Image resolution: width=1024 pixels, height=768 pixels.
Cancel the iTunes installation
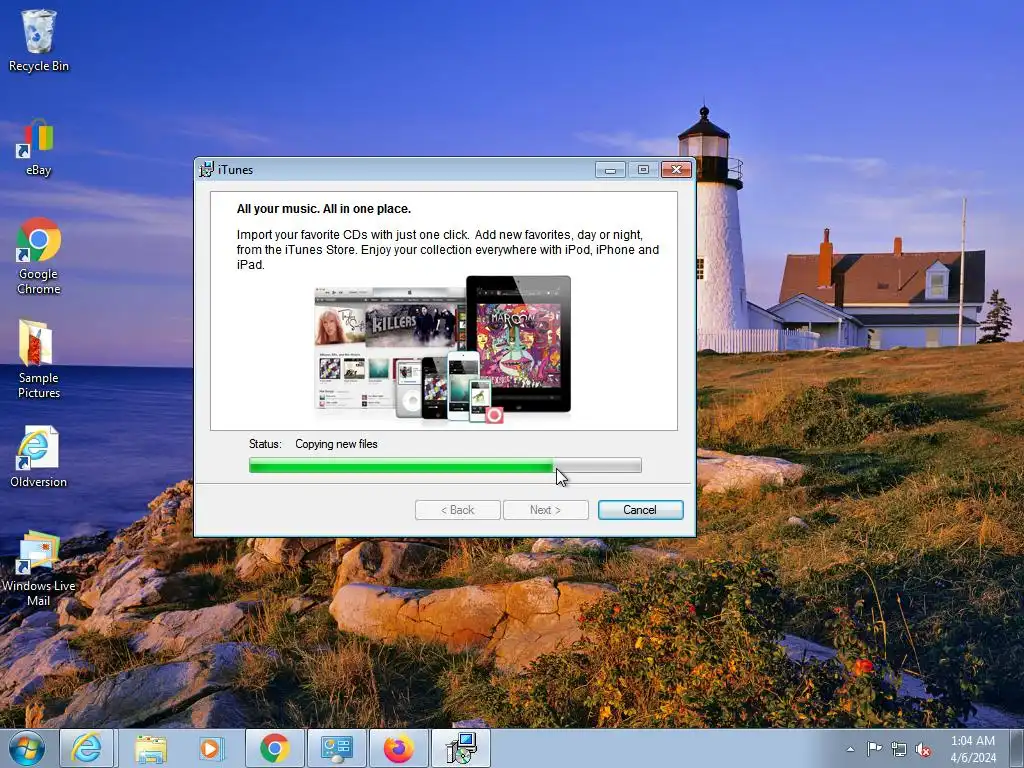click(640, 510)
